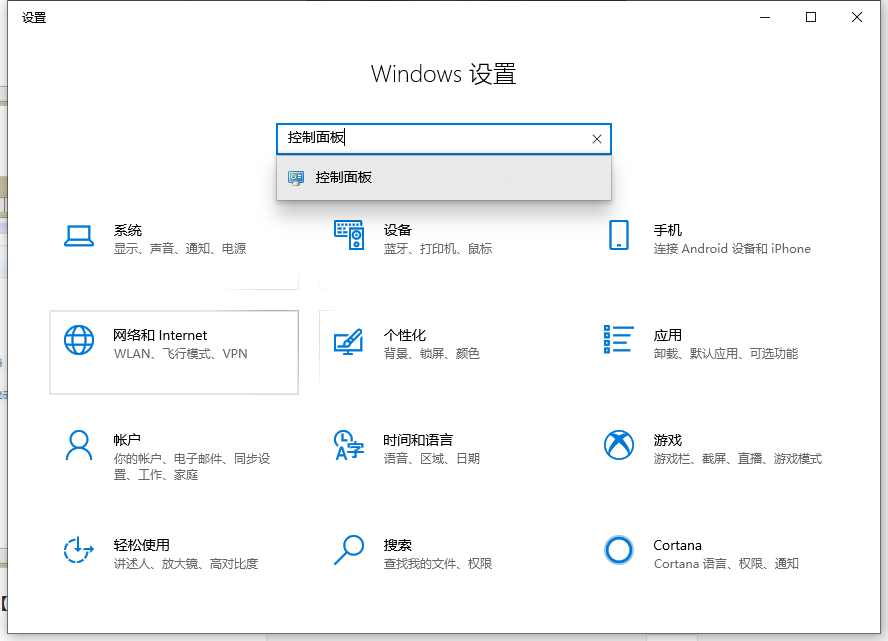Open the Search magnifier icon
The image size is (888, 641).
pyautogui.click(x=348, y=550)
